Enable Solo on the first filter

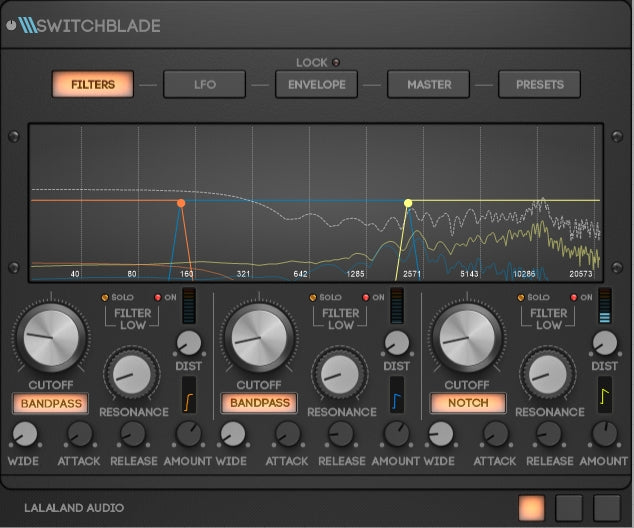coord(104,298)
